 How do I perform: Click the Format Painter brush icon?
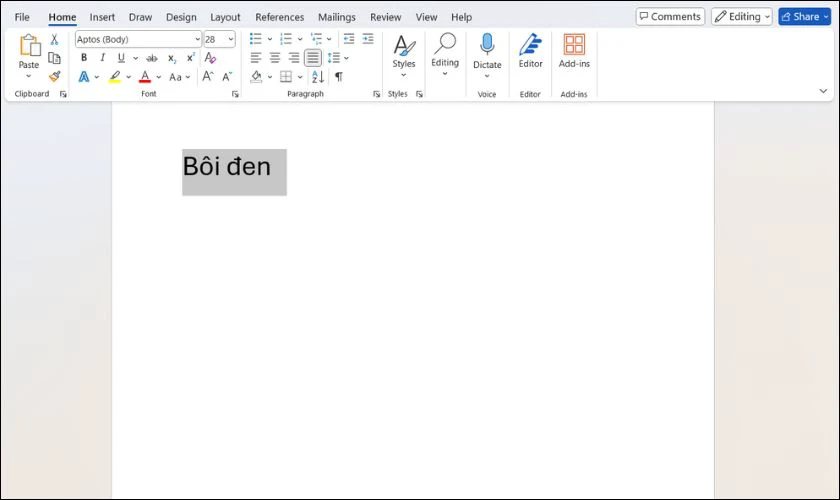tap(54, 76)
